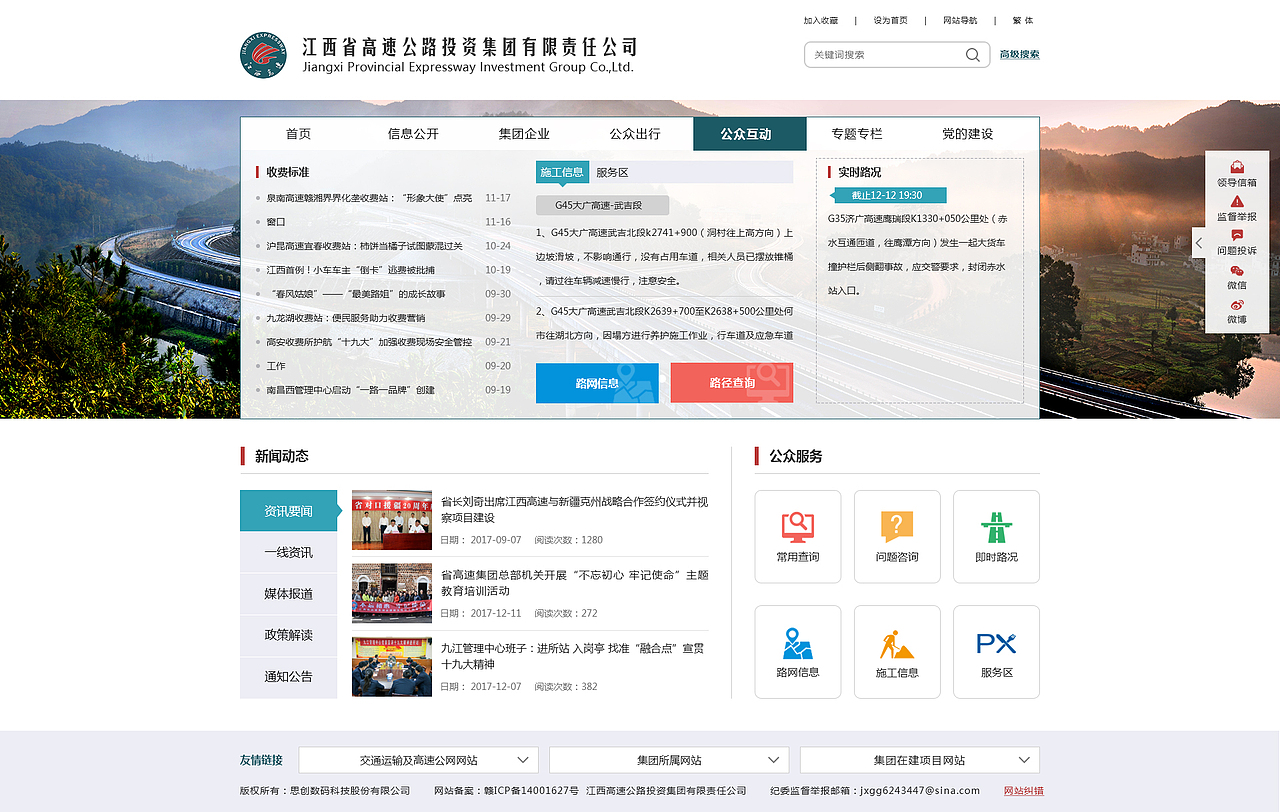Select 通知公告 news tab

[x=288, y=677]
